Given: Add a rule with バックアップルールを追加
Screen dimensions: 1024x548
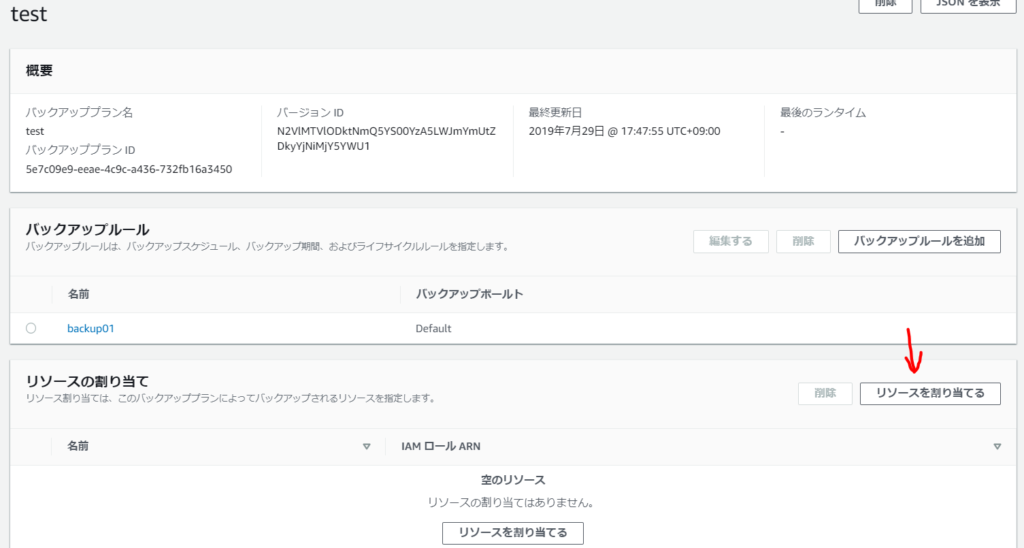Looking at the screenshot, I should click(x=918, y=241).
